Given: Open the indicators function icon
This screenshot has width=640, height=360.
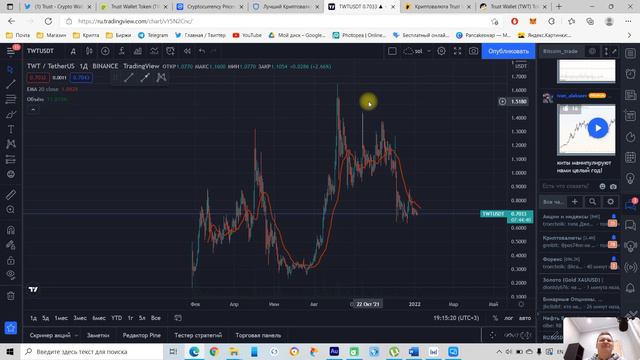Looking at the screenshot, I should click(x=121, y=51).
